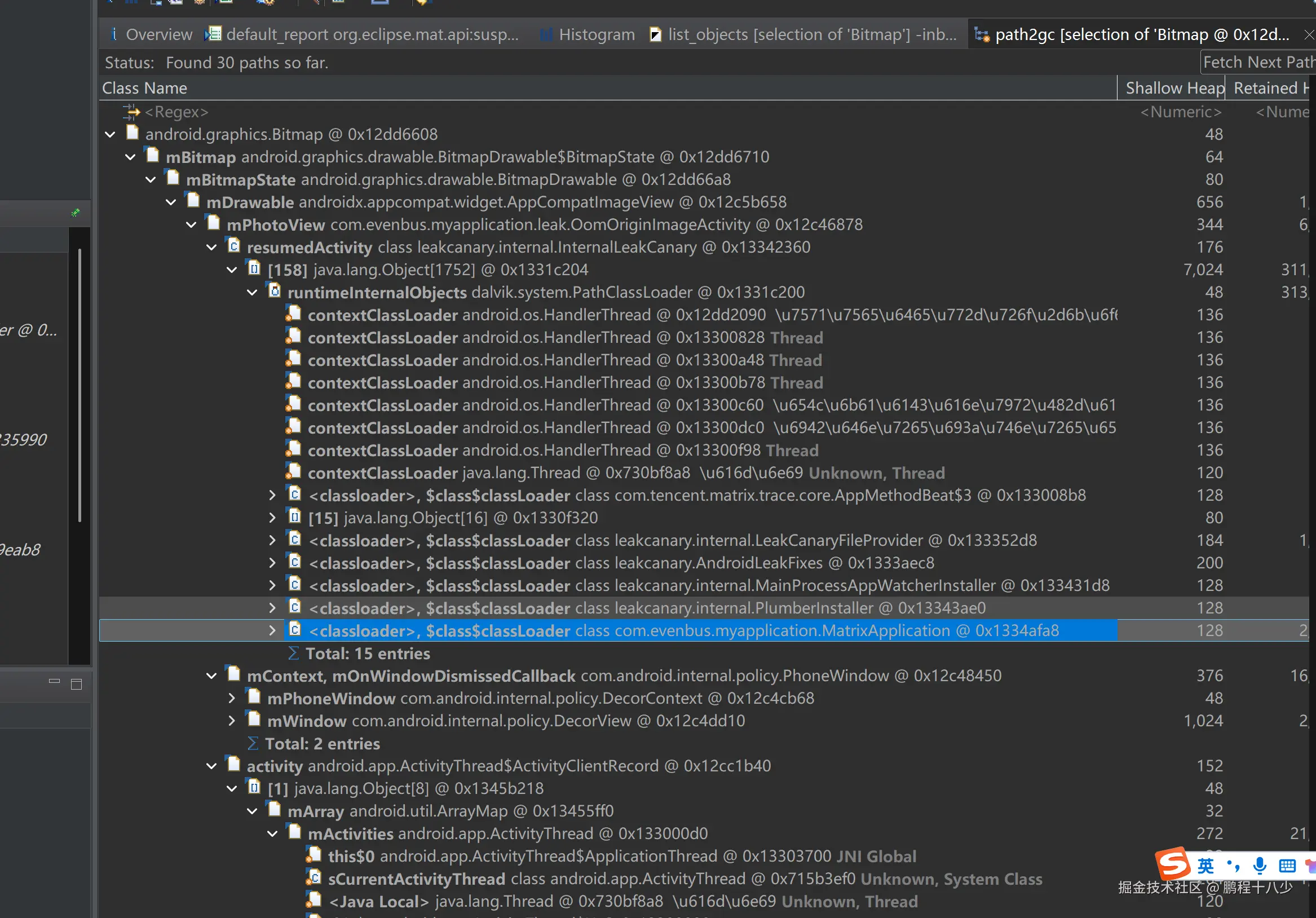Click the Class Name Regex filter field
1316x918 pixels.
(x=176, y=112)
